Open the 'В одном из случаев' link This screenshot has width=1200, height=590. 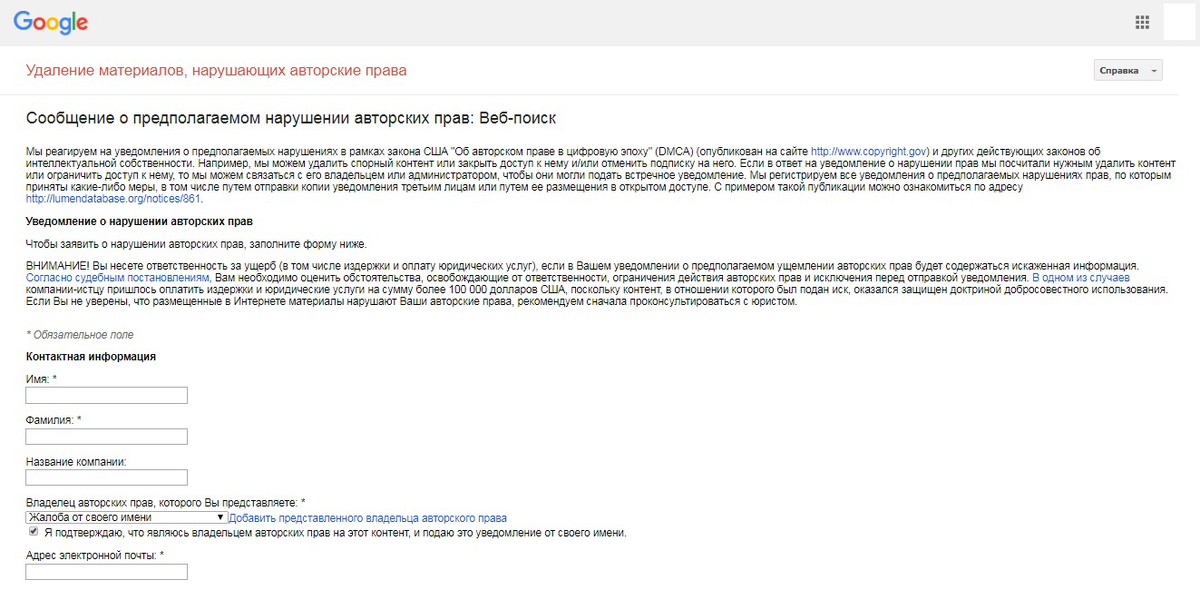click(x=1081, y=278)
